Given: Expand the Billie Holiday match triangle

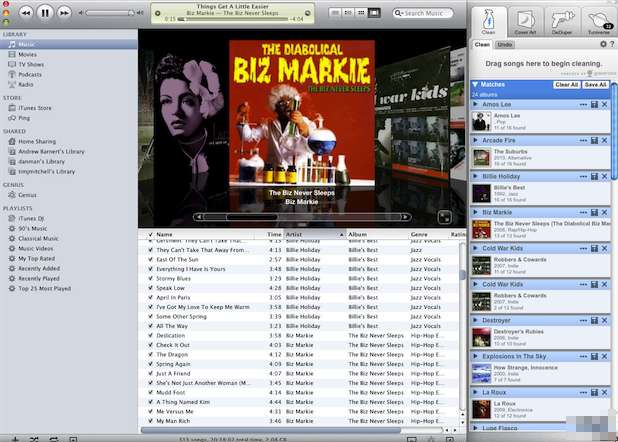Looking at the screenshot, I should (x=475, y=176).
